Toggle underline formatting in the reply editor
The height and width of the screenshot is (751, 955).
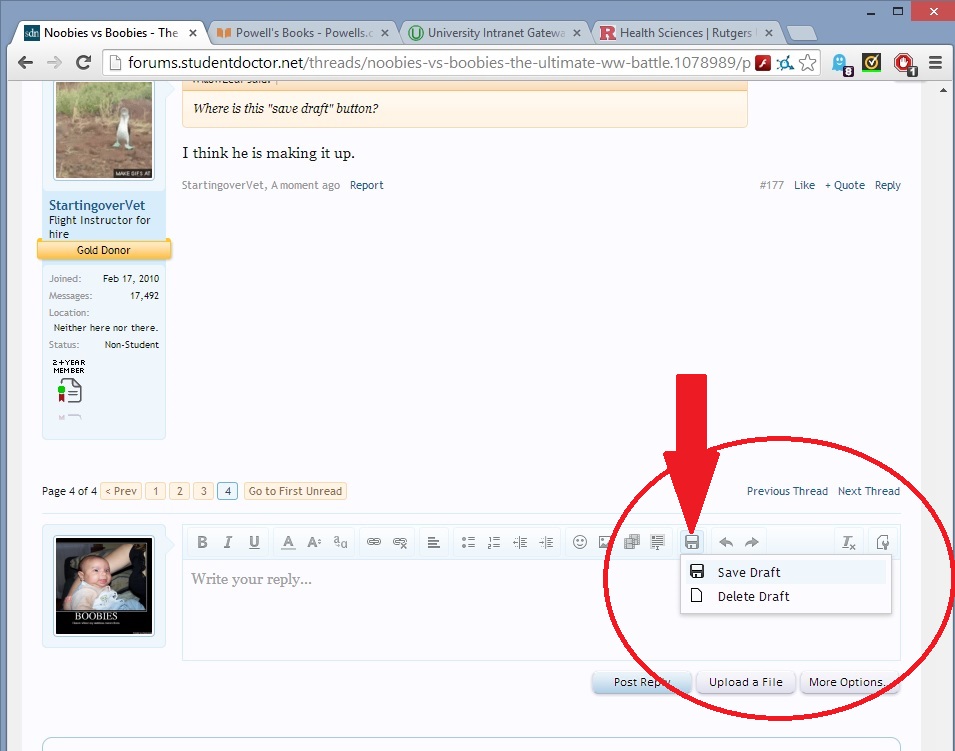tap(255, 542)
